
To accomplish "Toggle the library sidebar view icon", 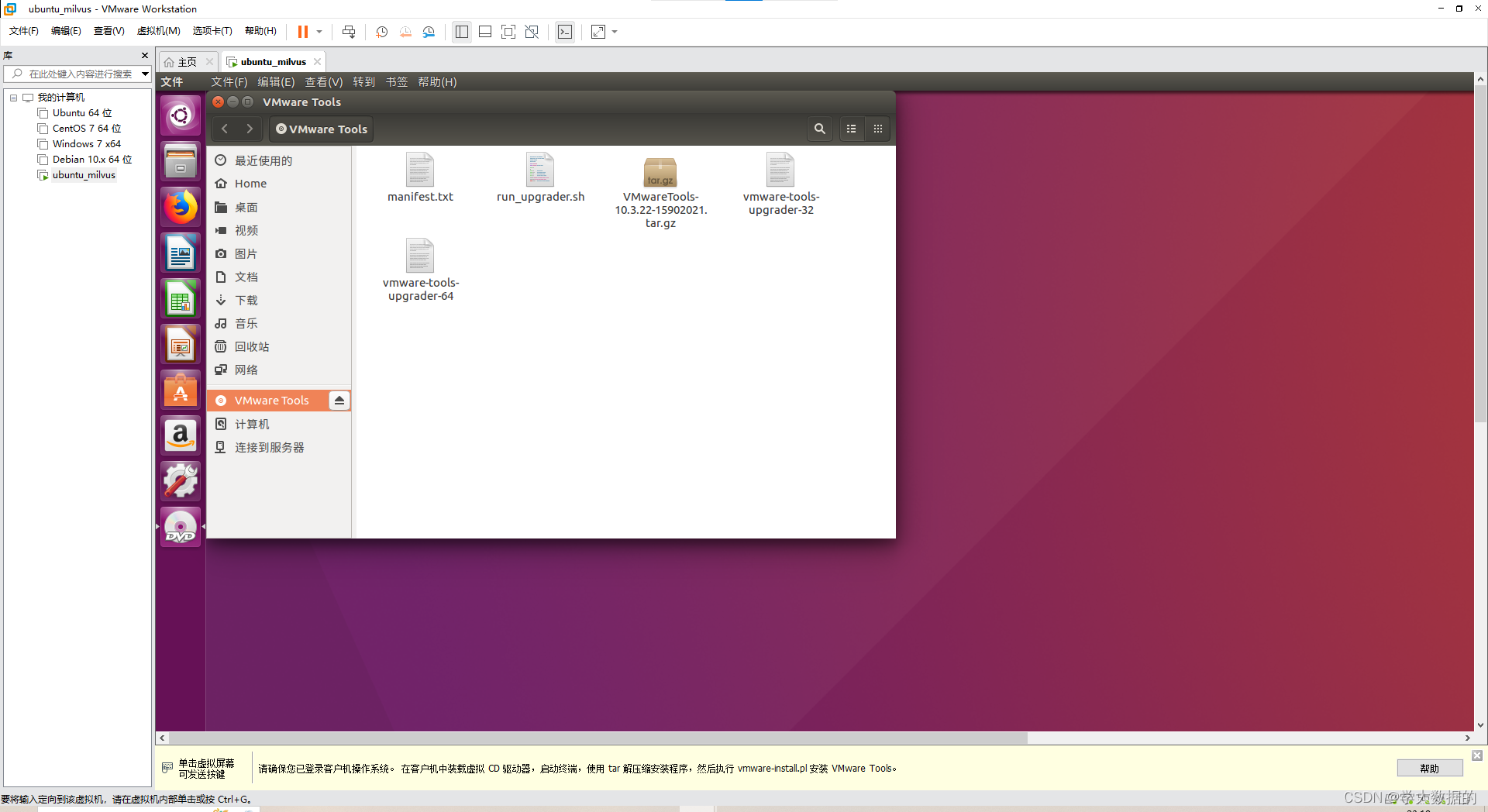I will tap(462, 32).
